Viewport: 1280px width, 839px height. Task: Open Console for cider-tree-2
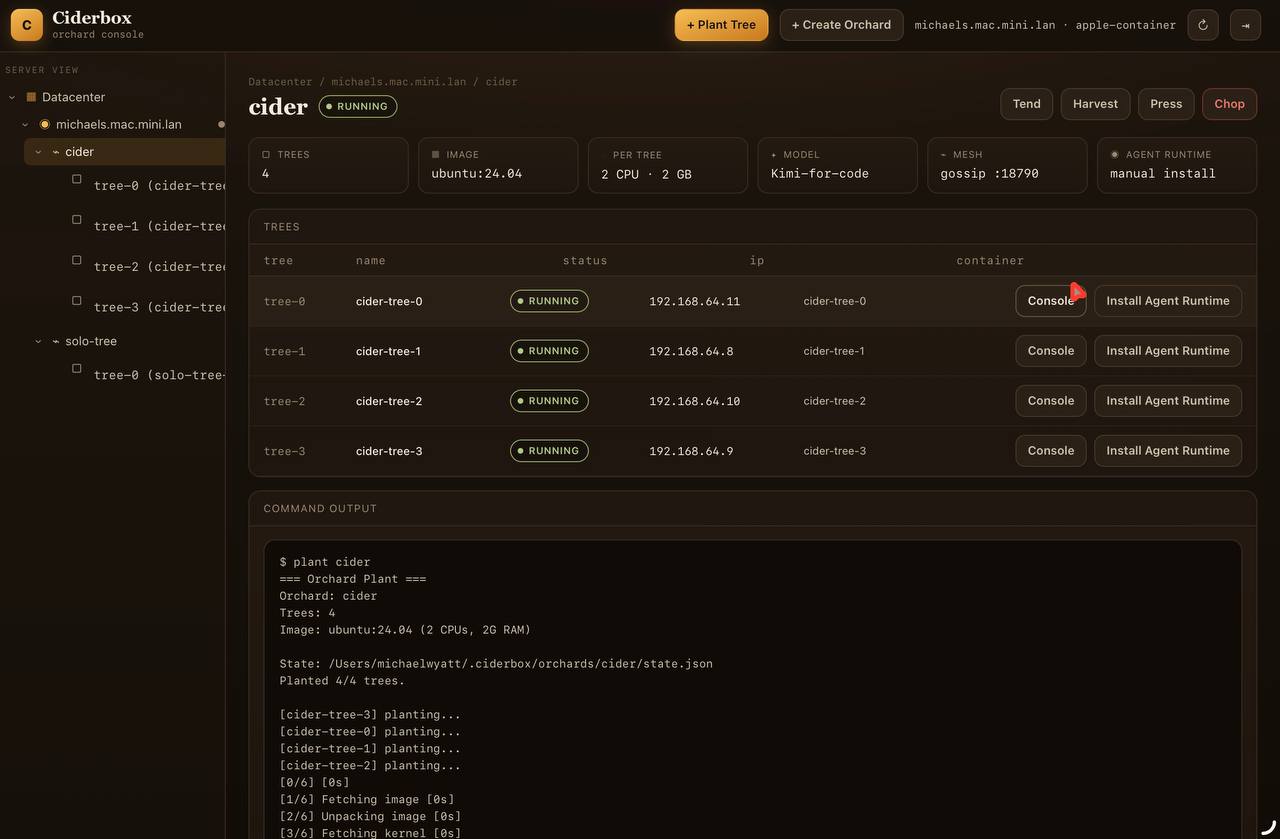point(1050,401)
